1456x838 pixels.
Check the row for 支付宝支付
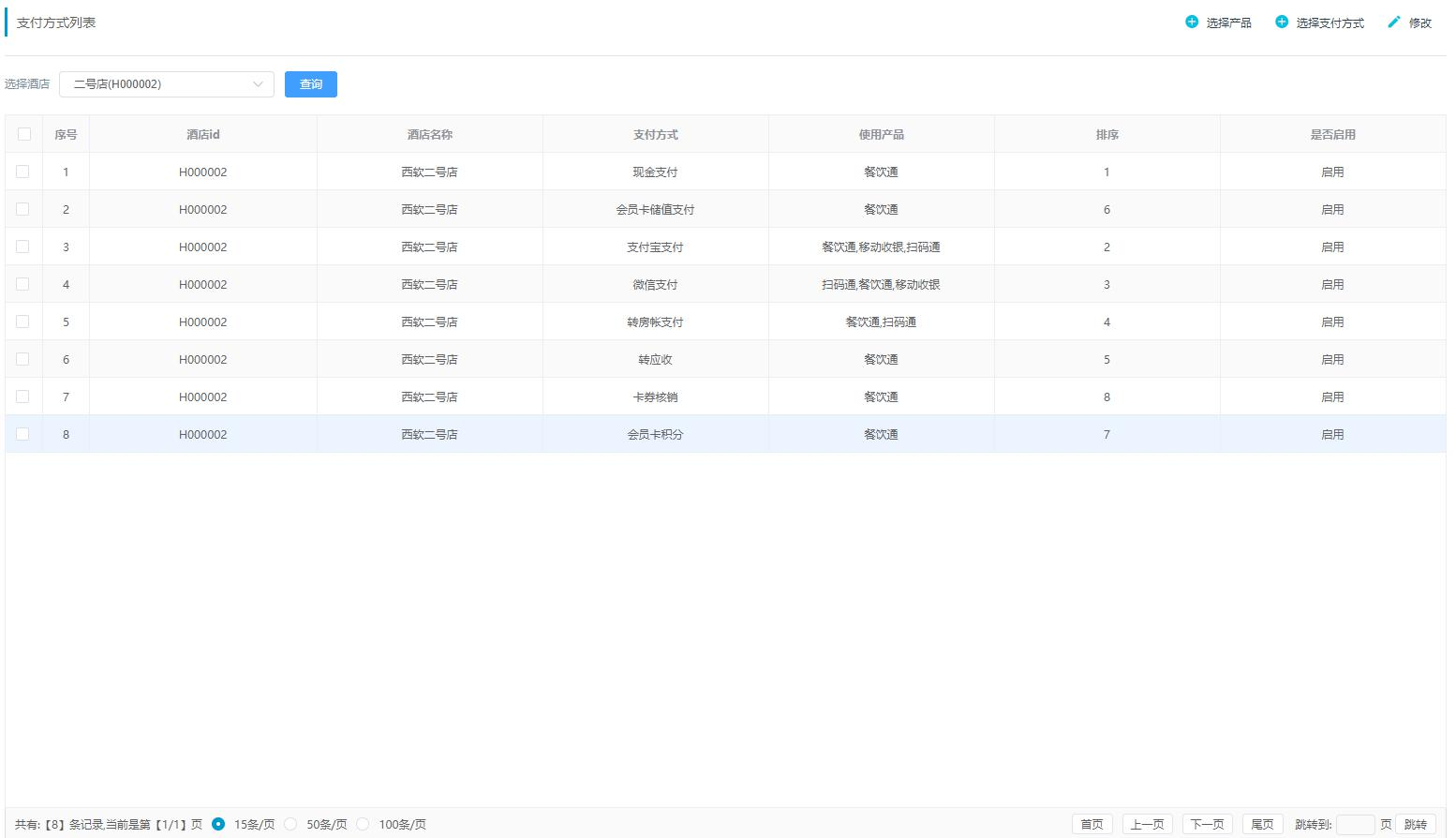click(x=22, y=247)
